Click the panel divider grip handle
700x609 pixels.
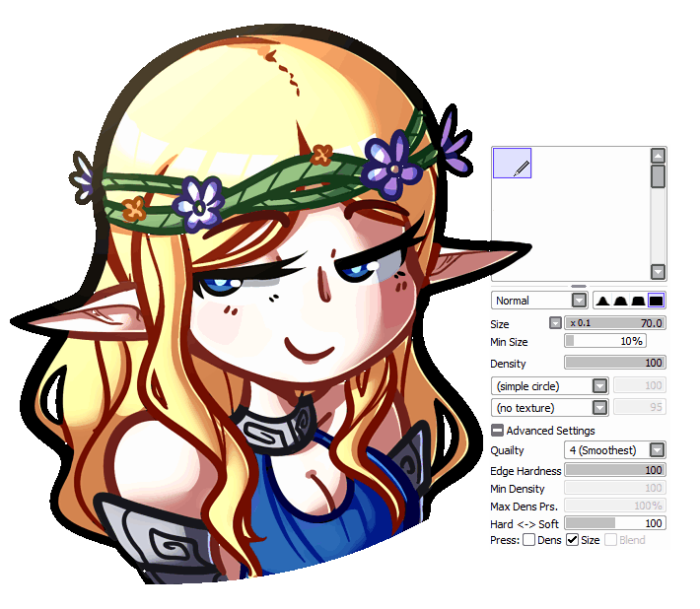pos(579,286)
